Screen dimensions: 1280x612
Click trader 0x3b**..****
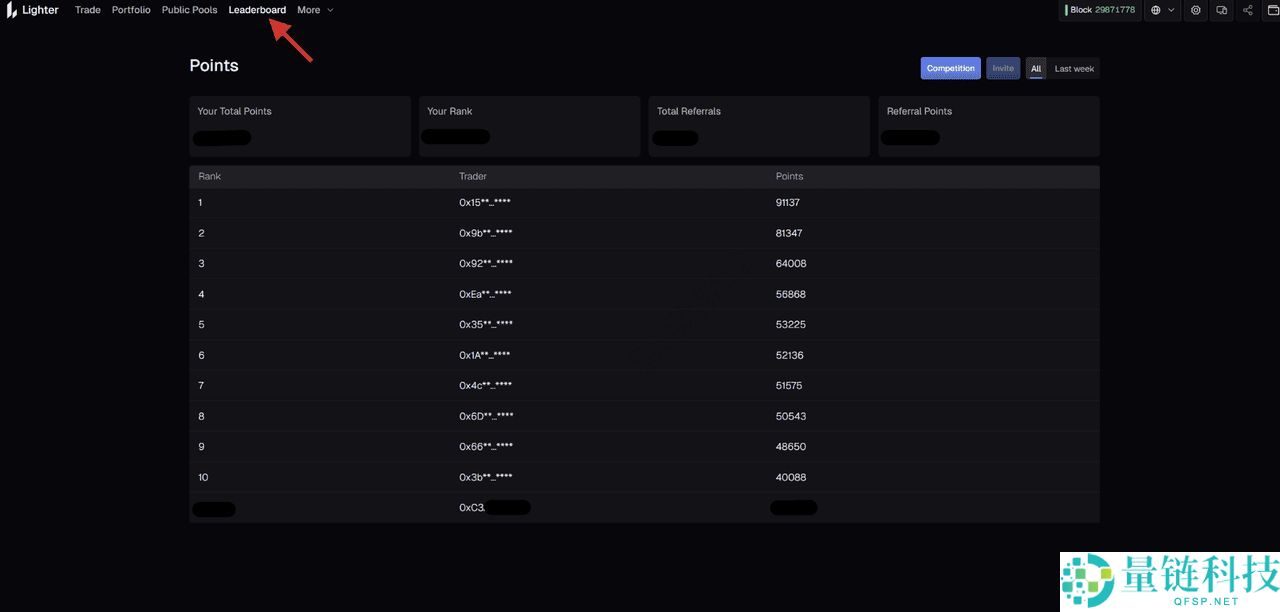(486, 477)
